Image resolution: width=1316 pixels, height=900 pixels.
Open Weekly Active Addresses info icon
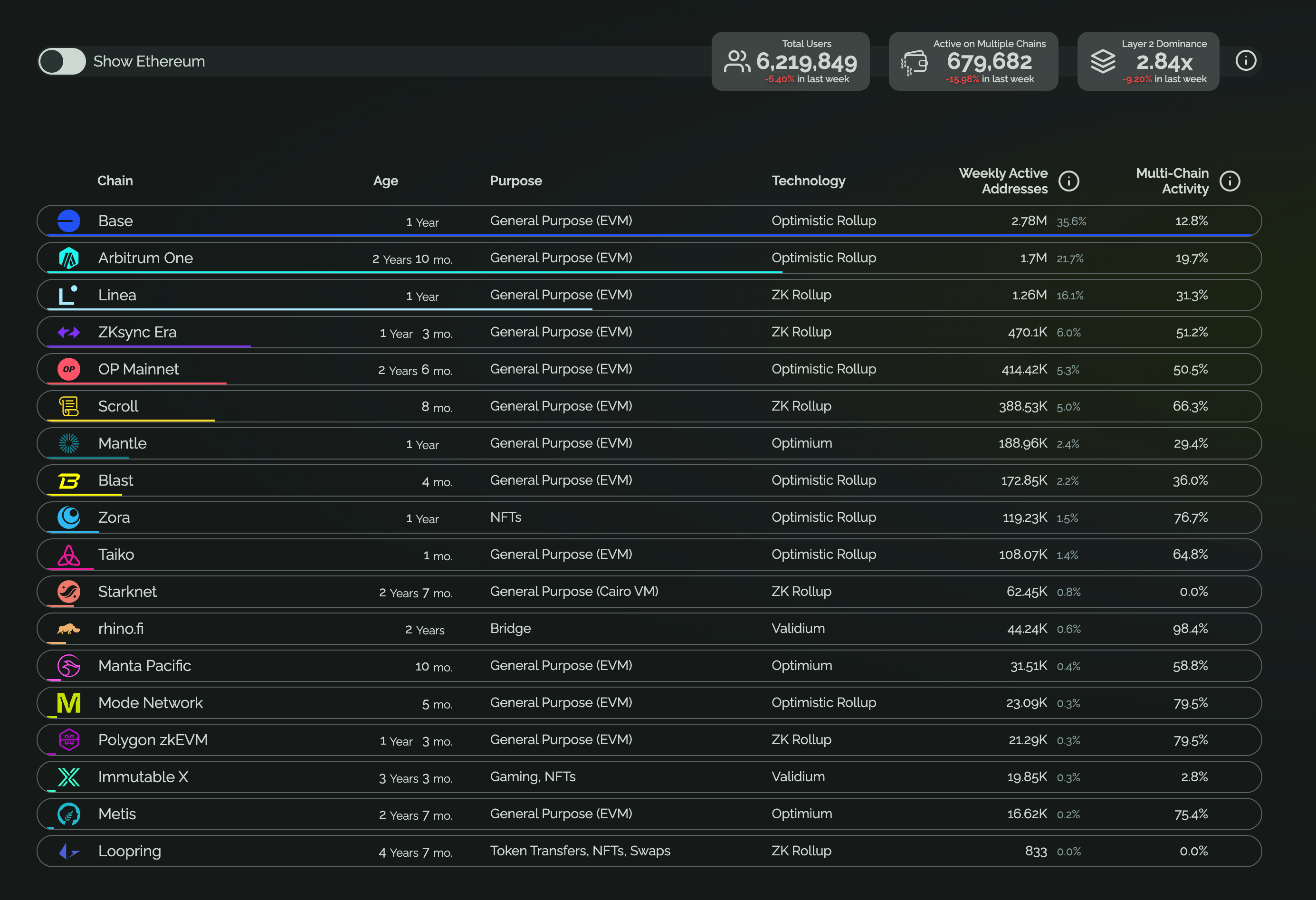click(x=1068, y=181)
